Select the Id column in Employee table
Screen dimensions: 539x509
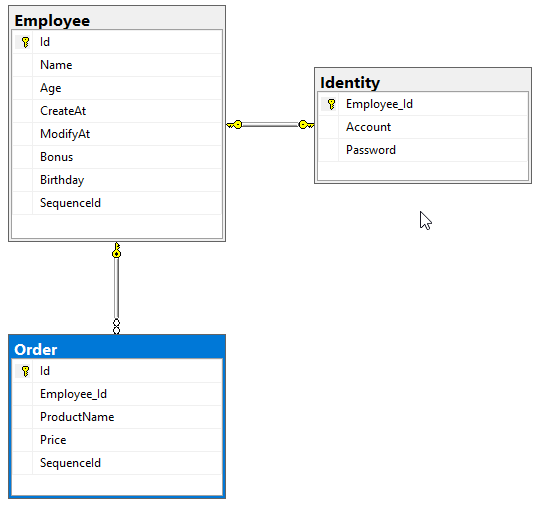point(117,42)
